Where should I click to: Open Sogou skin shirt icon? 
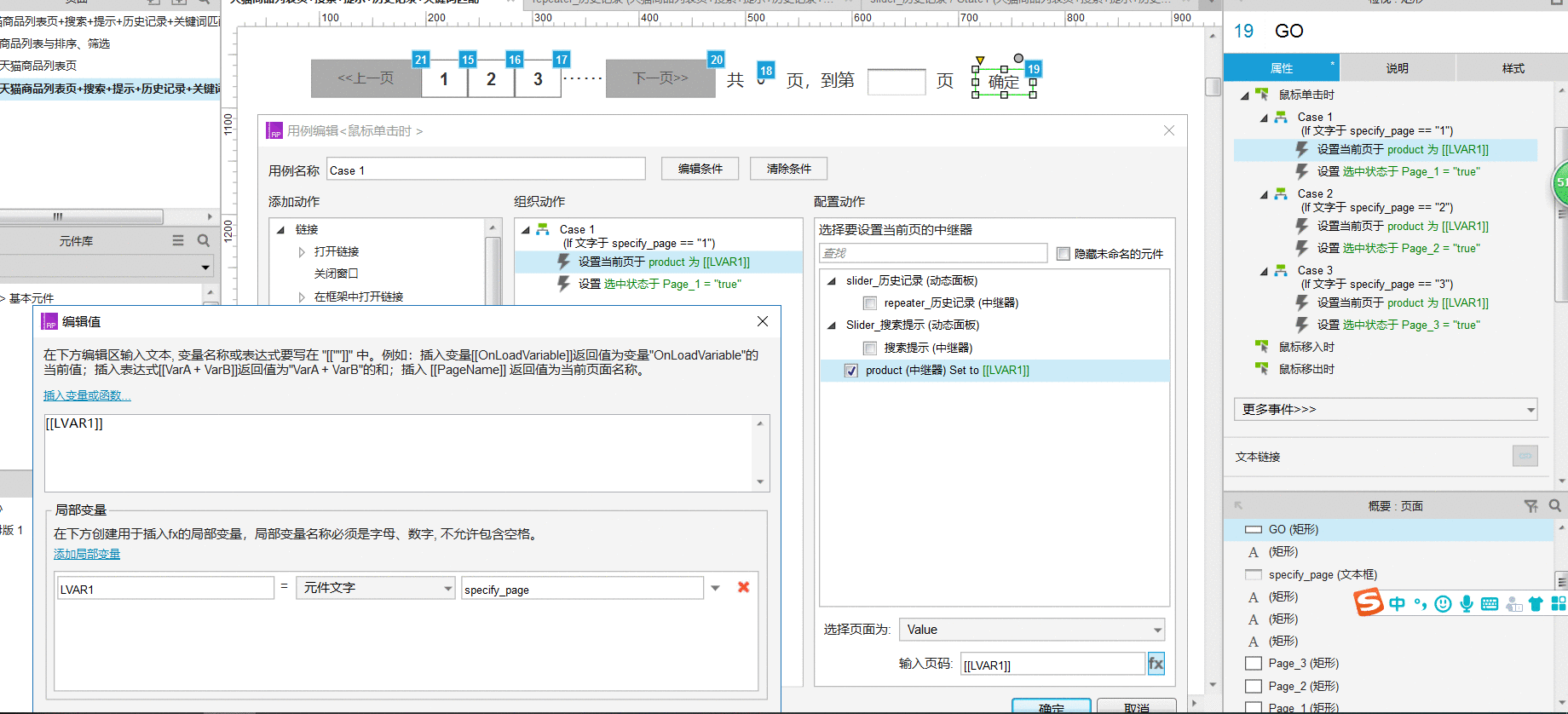(1536, 604)
